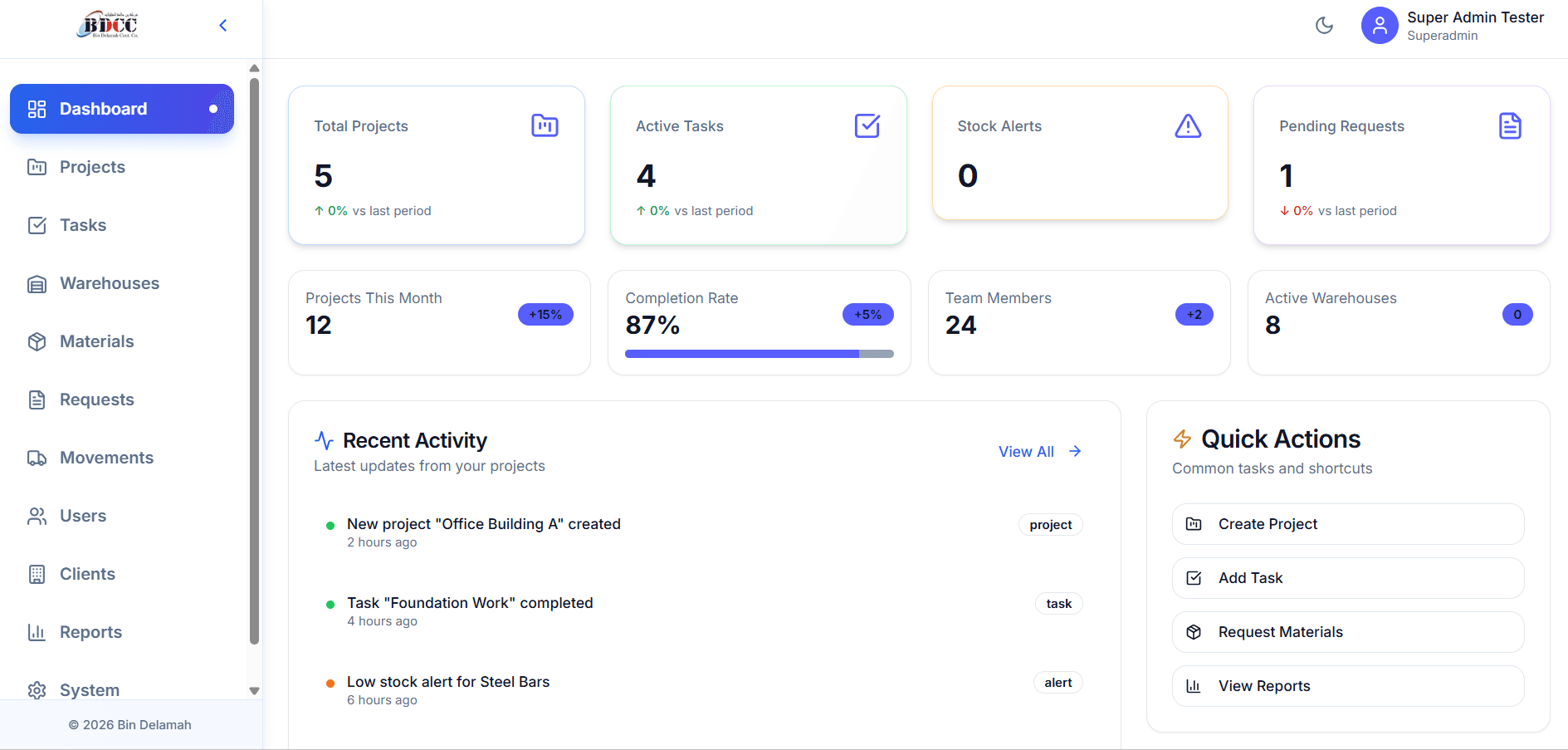Screen dimensions: 1568x750
Task: Click the Recent Activity pulse icon
Action: click(324, 440)
